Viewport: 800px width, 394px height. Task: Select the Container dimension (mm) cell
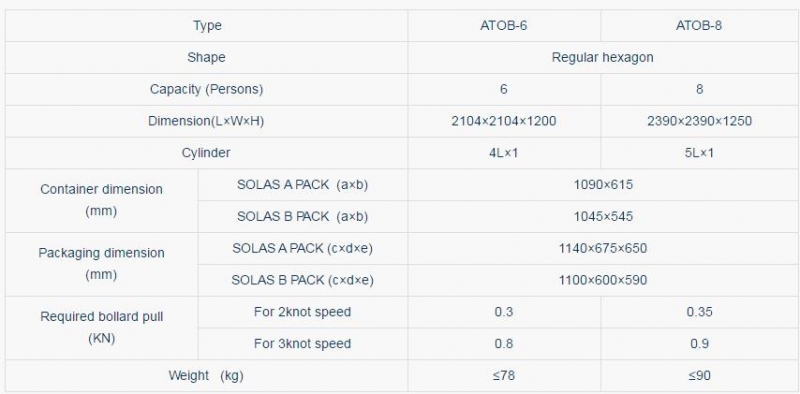click(x=102, y=200)
